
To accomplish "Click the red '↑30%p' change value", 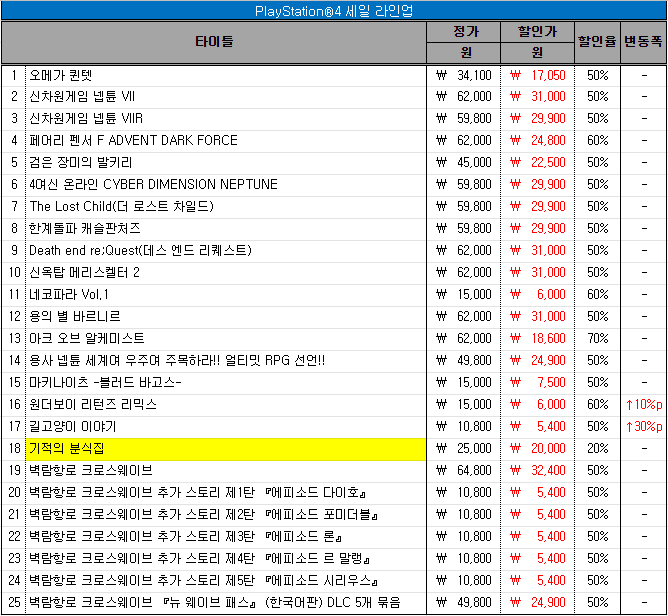I will (x=644, y=427).
